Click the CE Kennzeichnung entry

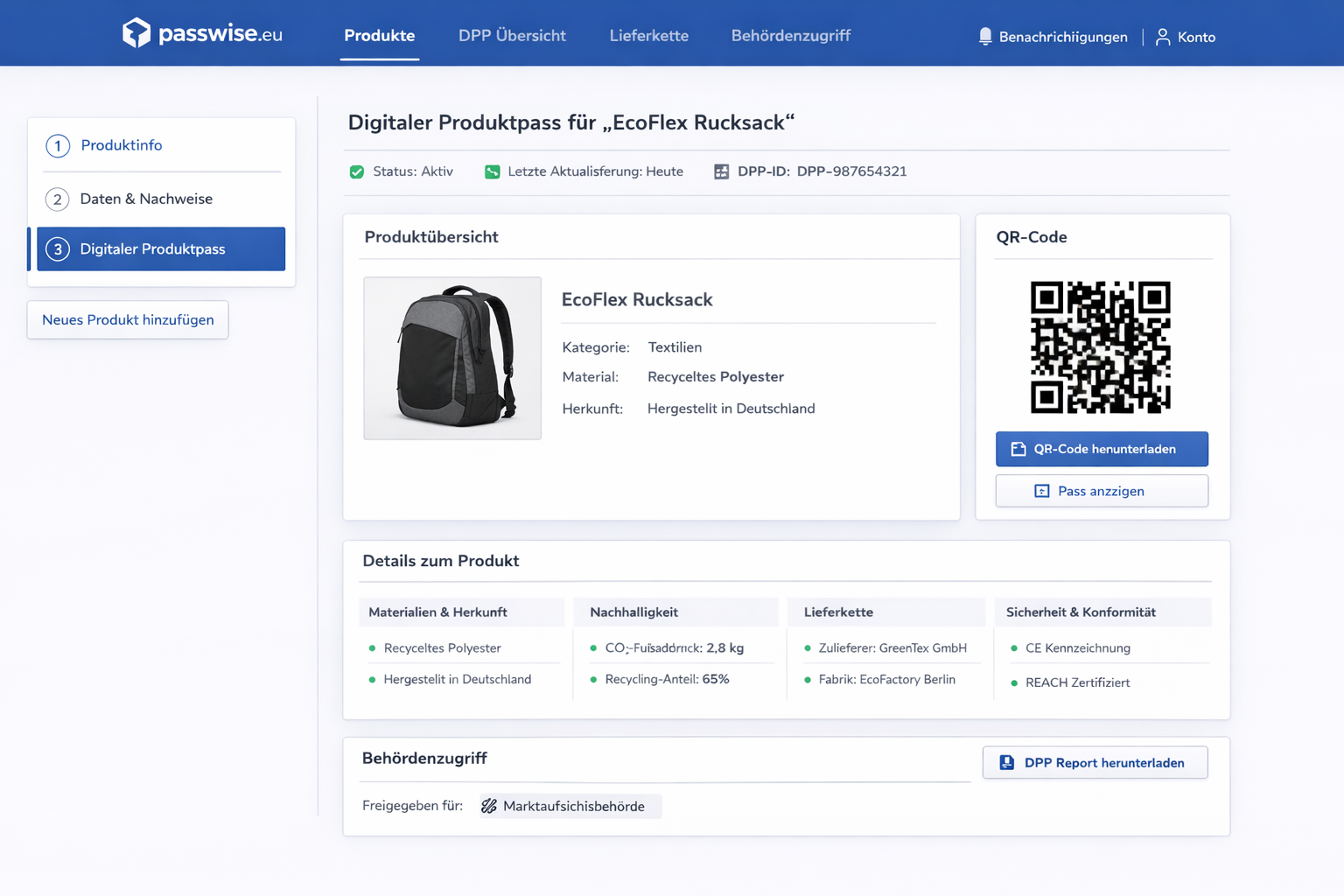pyautogui.click(x=1078, y=648)
